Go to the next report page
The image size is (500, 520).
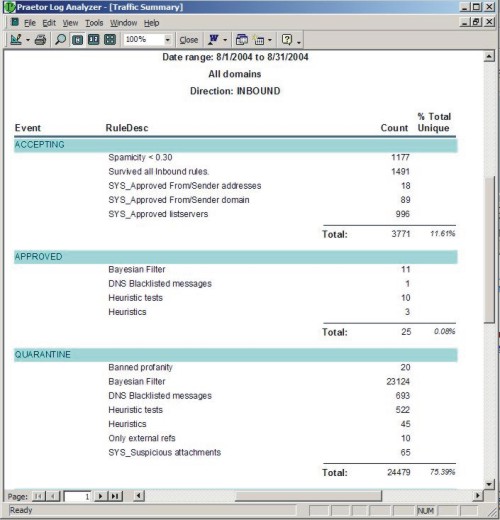click(x=100, y=496)
